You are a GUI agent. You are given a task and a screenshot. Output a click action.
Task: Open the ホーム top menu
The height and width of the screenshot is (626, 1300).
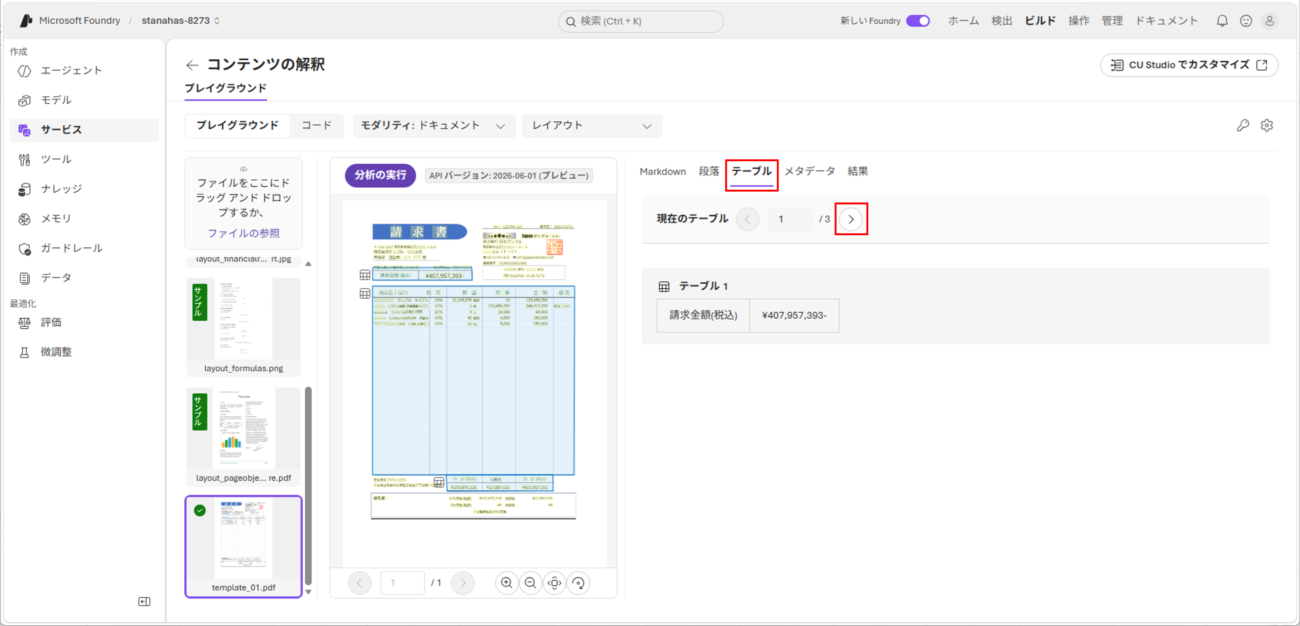pos(963,20)
